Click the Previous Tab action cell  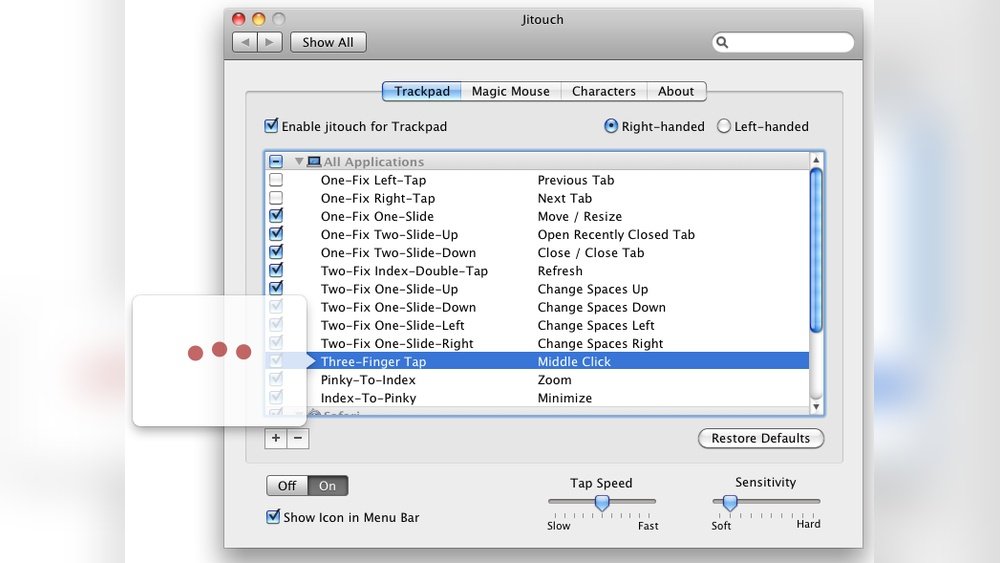576,180
